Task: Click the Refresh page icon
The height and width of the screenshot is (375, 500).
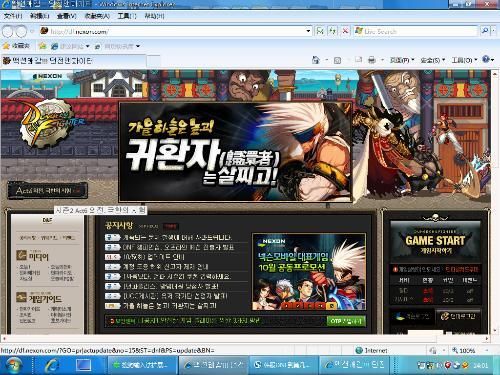Action: 332,31
